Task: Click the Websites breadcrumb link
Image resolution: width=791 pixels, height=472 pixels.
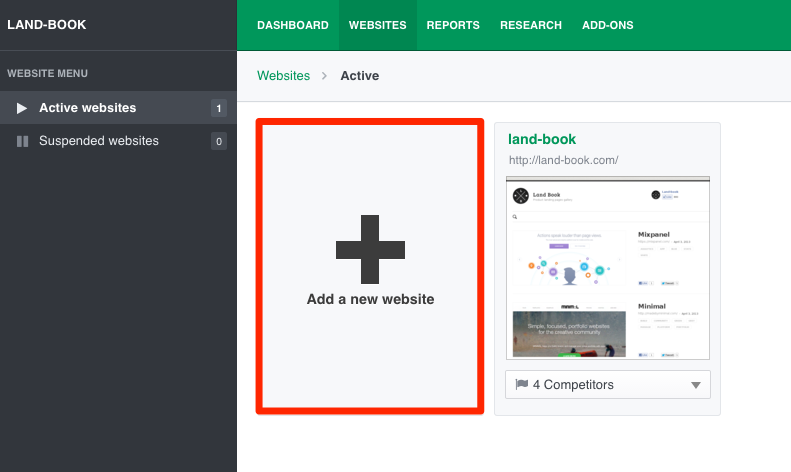Action: 283,76
